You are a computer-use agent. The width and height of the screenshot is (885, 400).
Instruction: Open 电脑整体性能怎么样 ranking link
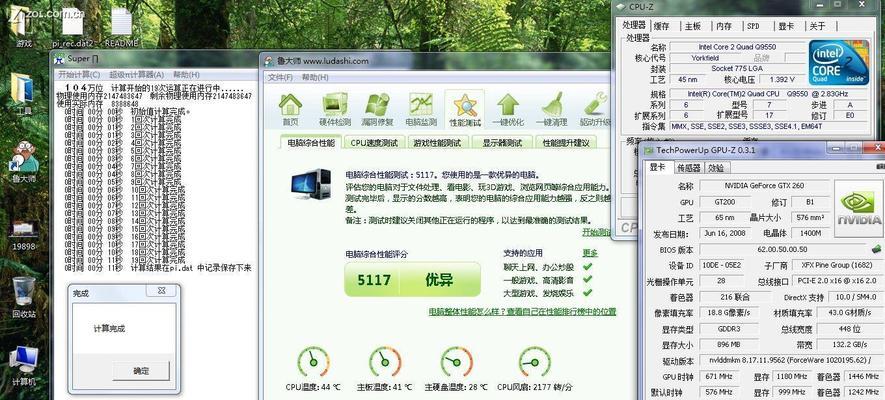pyautogui.click(x=522, y=311)
